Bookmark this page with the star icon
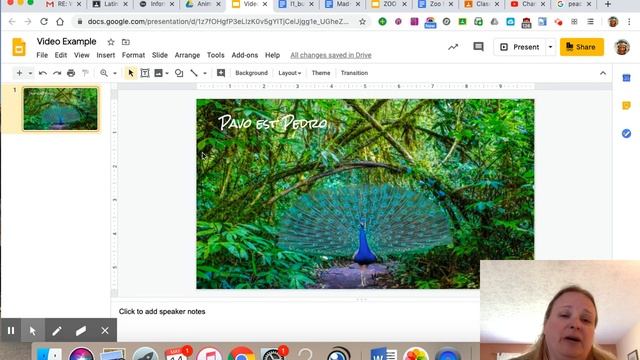 (x=362, y=22)
